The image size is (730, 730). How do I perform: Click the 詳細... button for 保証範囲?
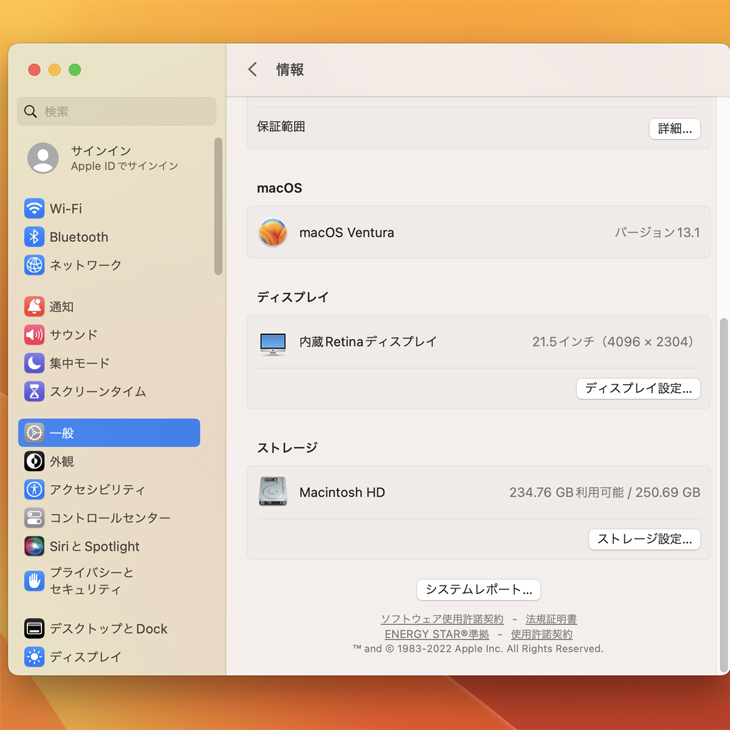click(674, 129)
